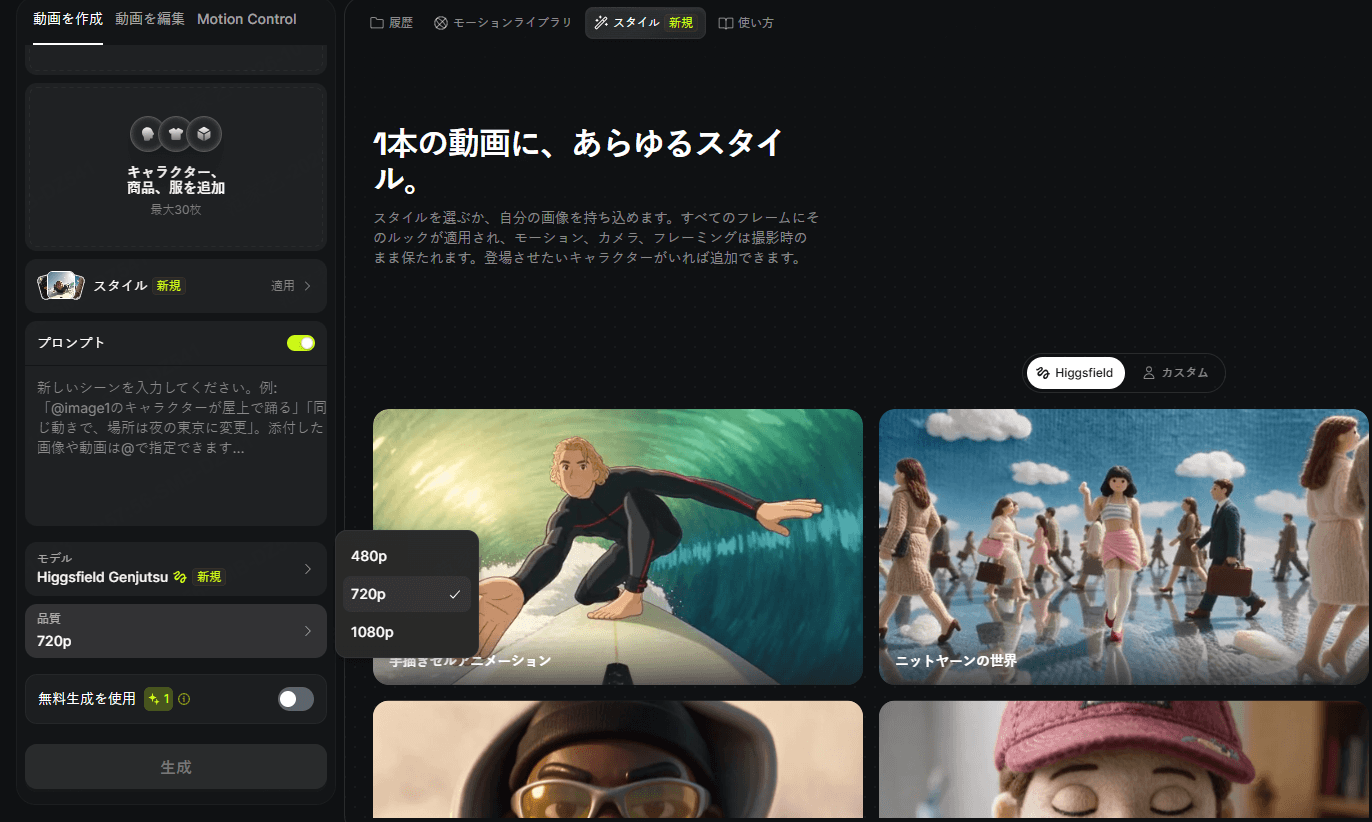
Task: Turn off the プロンプト toggle
Action: point(301,343)
